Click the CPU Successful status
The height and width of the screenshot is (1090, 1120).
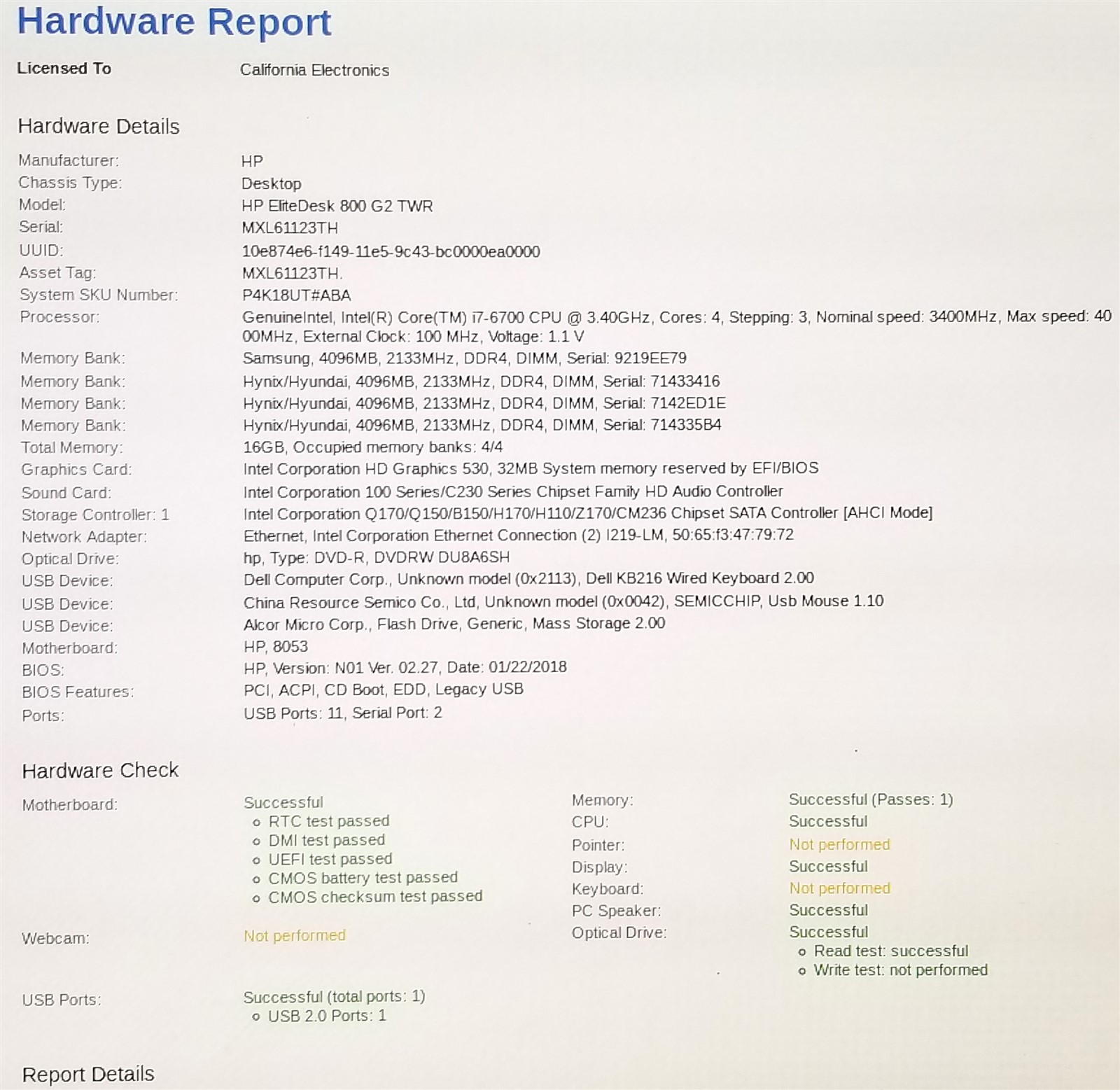tap(828, 821)
